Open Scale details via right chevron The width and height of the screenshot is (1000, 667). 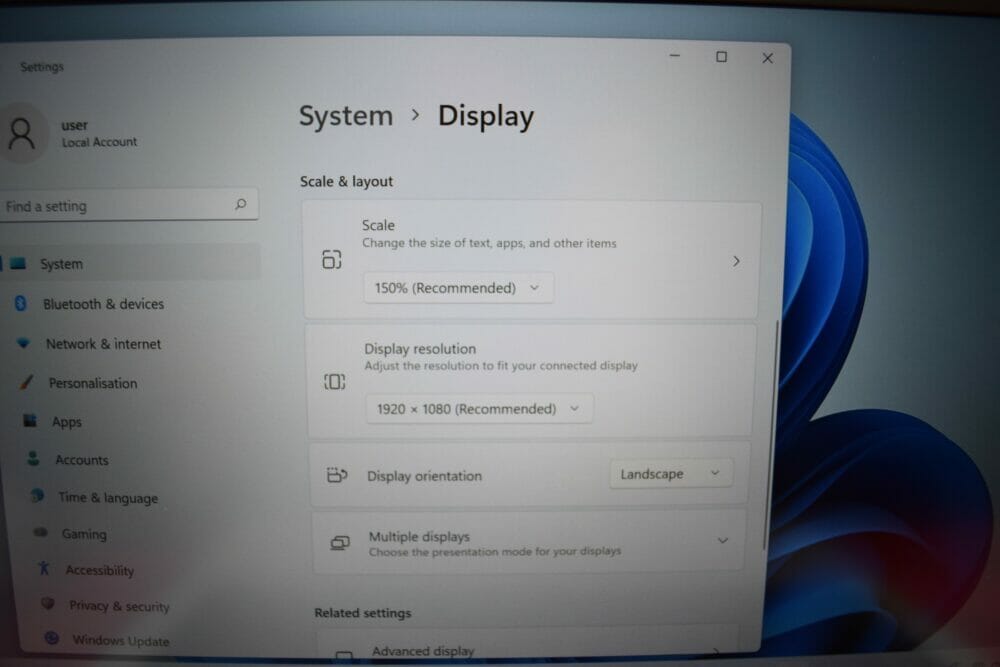pos(736,261)
